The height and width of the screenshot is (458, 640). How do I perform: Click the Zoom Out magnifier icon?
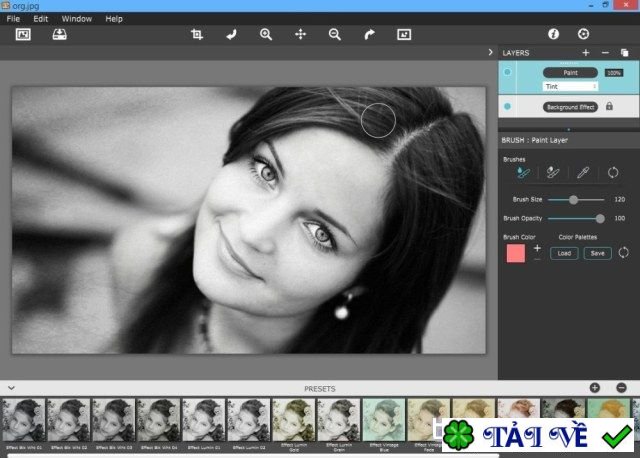pyautogui.click(x=335, y=34)
